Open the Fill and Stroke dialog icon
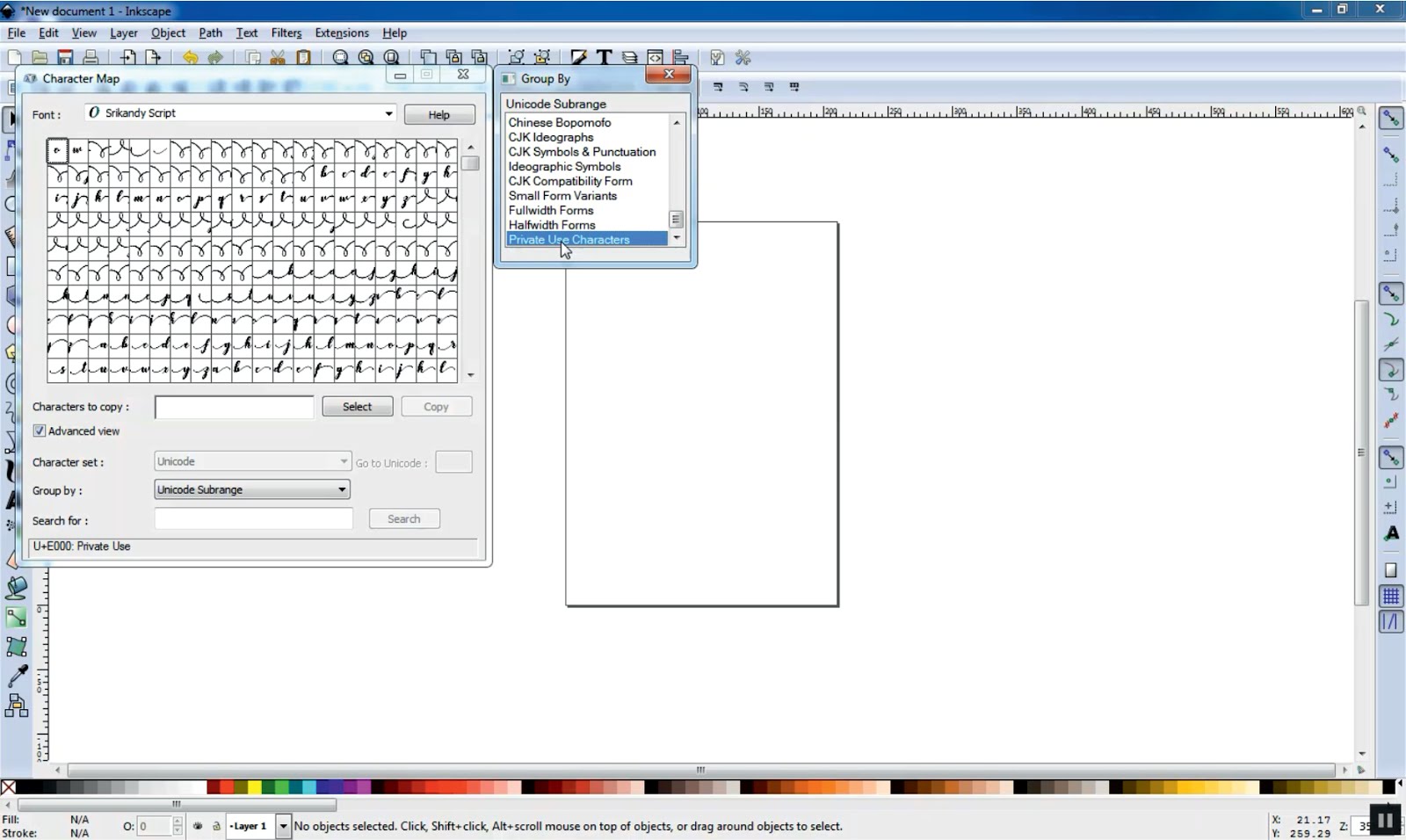 coord(580,57)
